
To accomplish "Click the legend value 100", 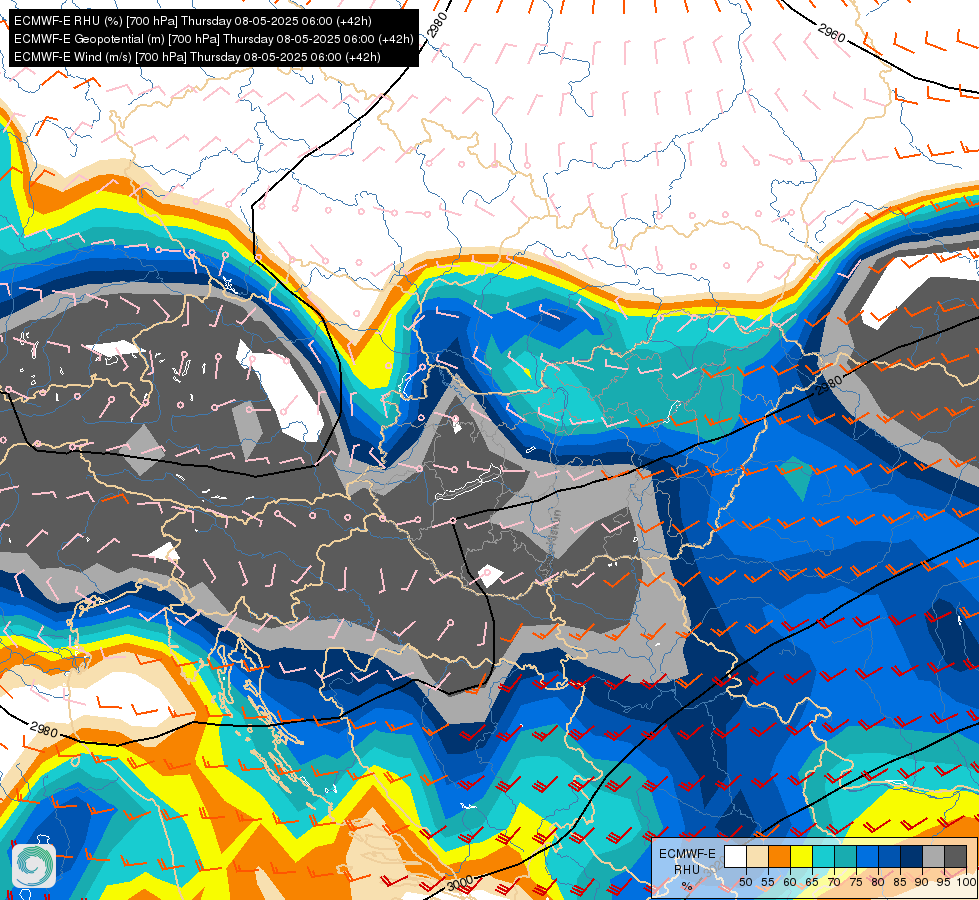I will pyautogui.click(x=966, y=882).
